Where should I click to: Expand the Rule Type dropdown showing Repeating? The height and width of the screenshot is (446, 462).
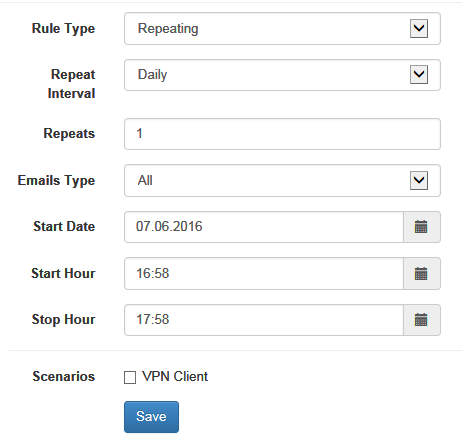pyautogui.click(x=282, y=29)
